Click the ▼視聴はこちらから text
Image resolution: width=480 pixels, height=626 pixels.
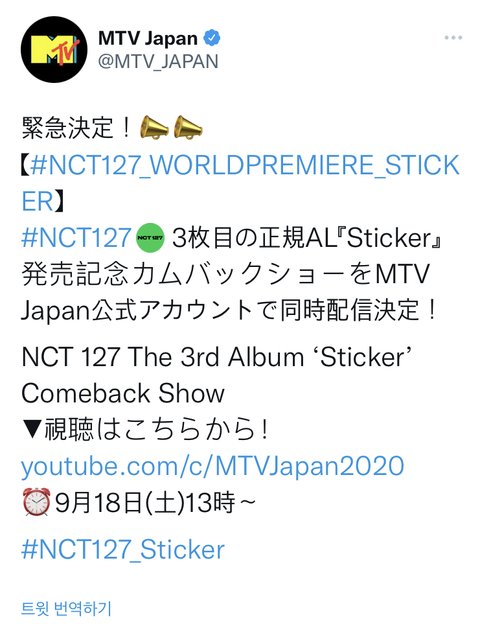[144, 430]
